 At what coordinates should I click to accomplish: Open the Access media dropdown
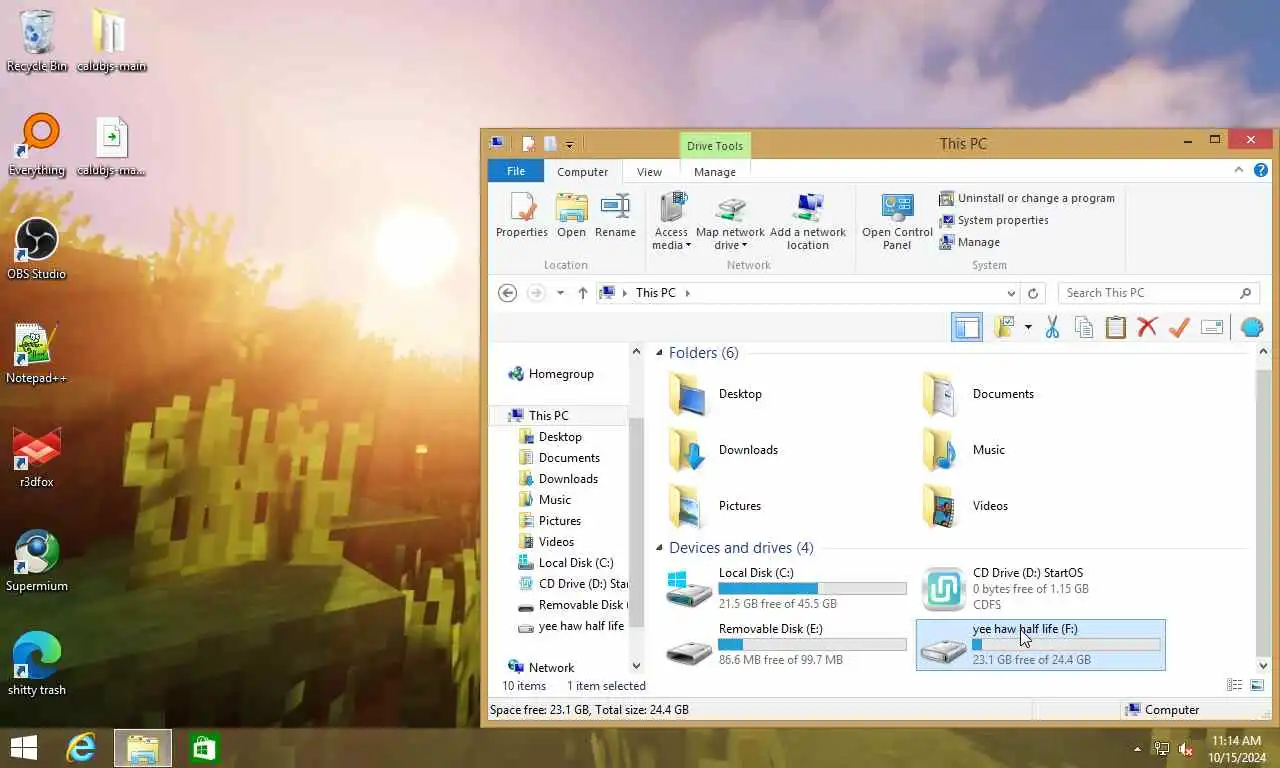pyautogui.click(x=671, y=222)
